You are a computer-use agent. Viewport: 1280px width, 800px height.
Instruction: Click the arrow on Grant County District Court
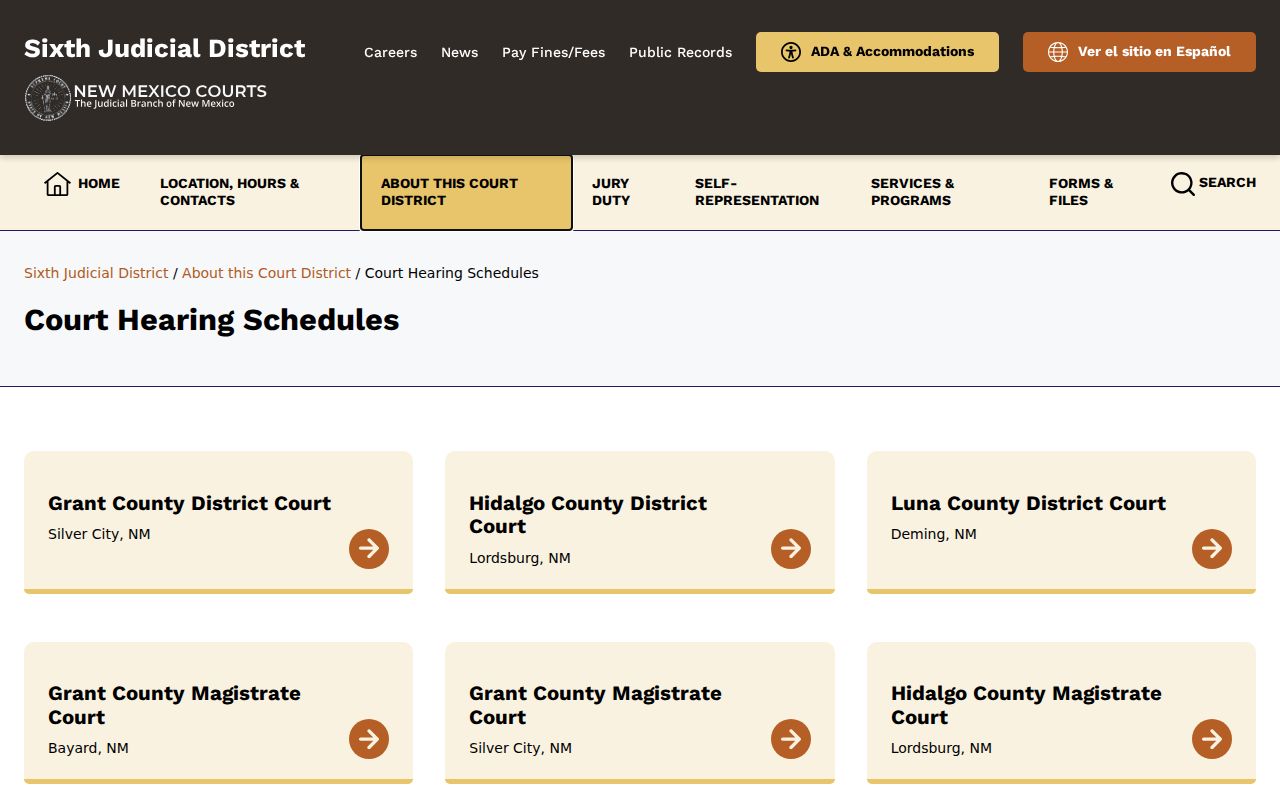pyautogui.click(x=369, y=549)
